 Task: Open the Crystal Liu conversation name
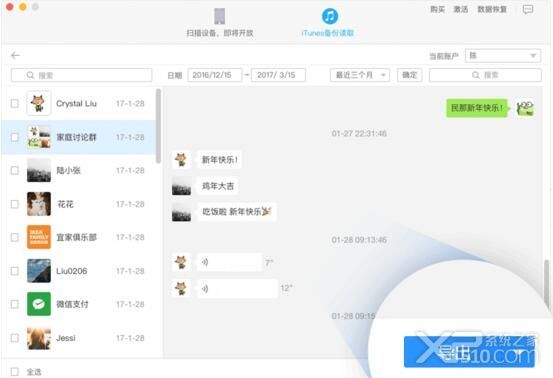tap(76, 103)
